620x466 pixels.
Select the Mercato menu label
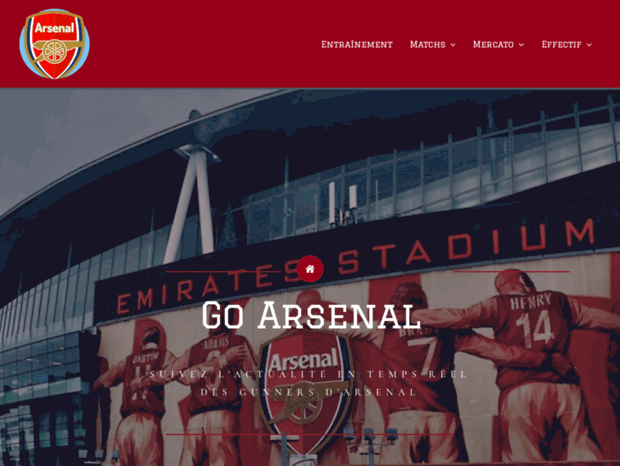click(493, 45)
